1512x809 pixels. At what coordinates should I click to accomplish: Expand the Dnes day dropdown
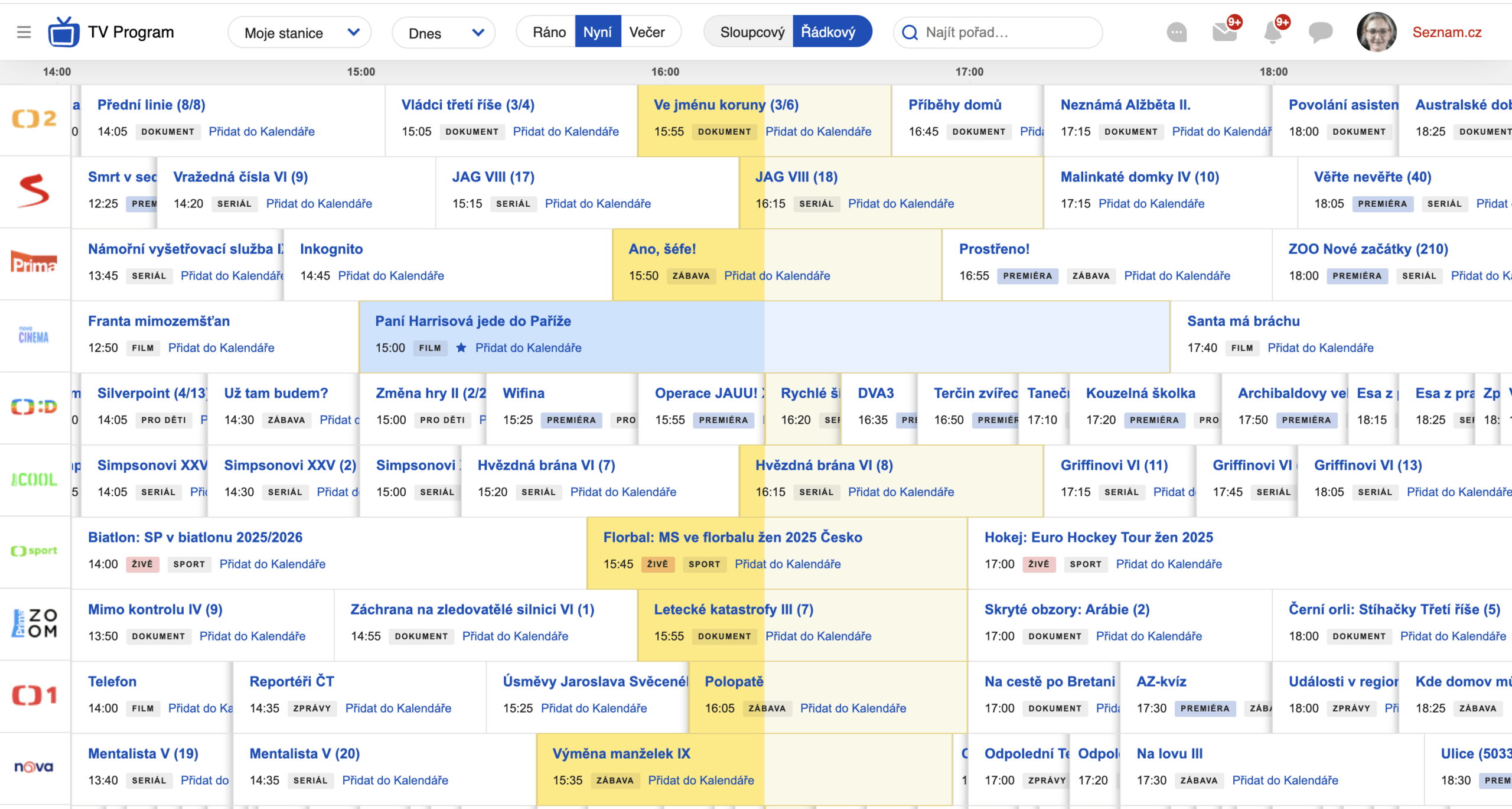444,33
